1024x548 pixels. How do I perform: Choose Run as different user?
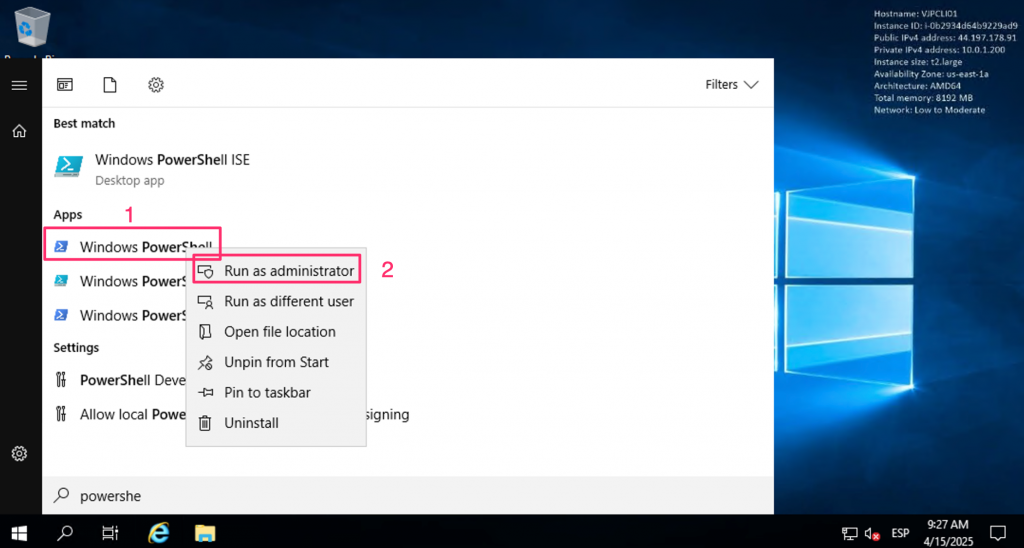[x=288, y=301]
